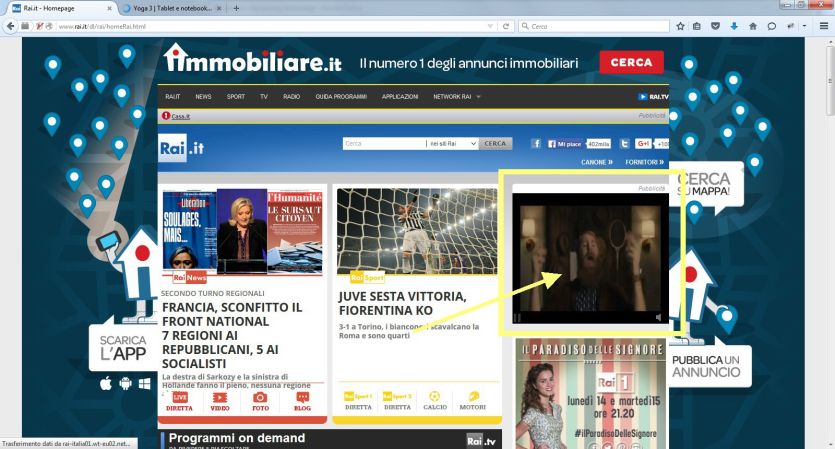835x449 pixels.
Task: Open the RADIO nav menu item
Action: point(292,97)
